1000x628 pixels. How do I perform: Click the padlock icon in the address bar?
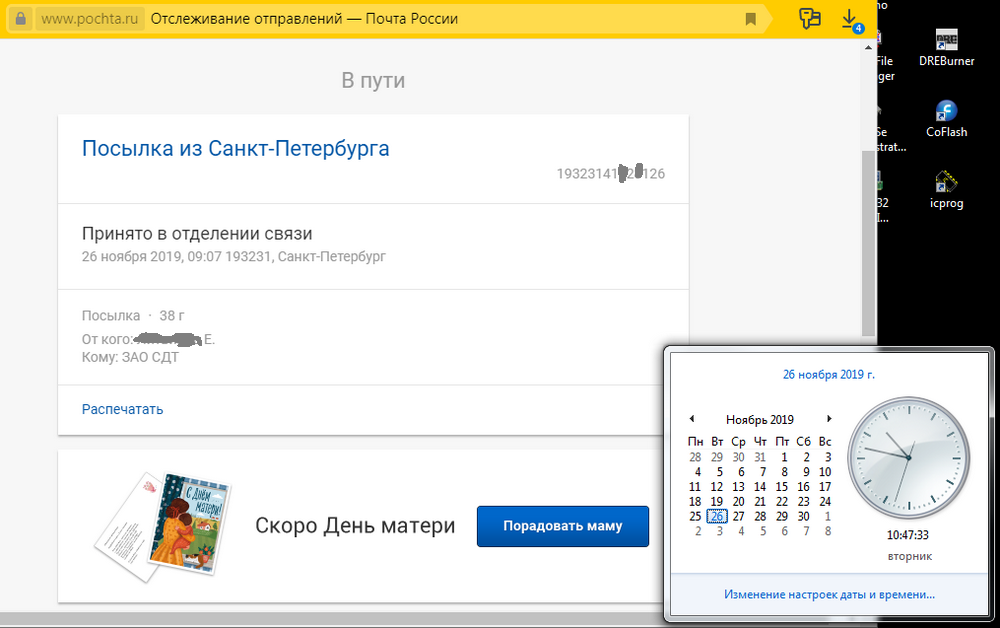tap(20, 18)
